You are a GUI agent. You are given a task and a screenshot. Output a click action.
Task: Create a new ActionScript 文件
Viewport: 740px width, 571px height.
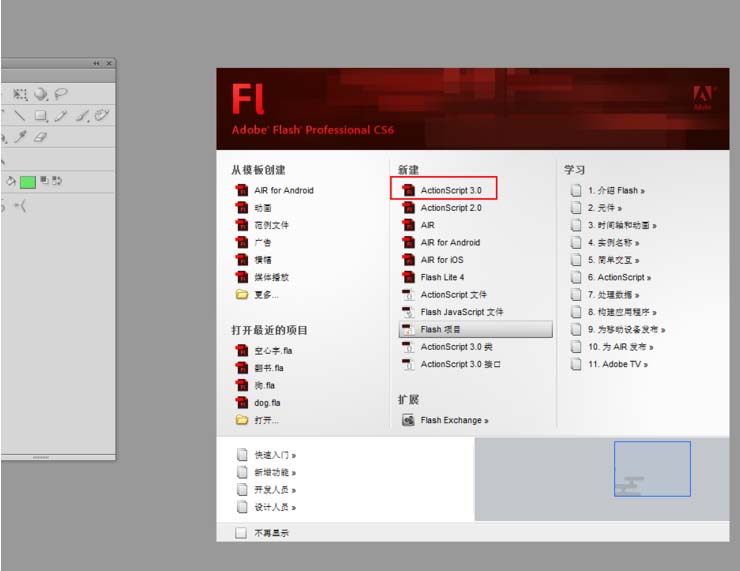coord(444,294)
